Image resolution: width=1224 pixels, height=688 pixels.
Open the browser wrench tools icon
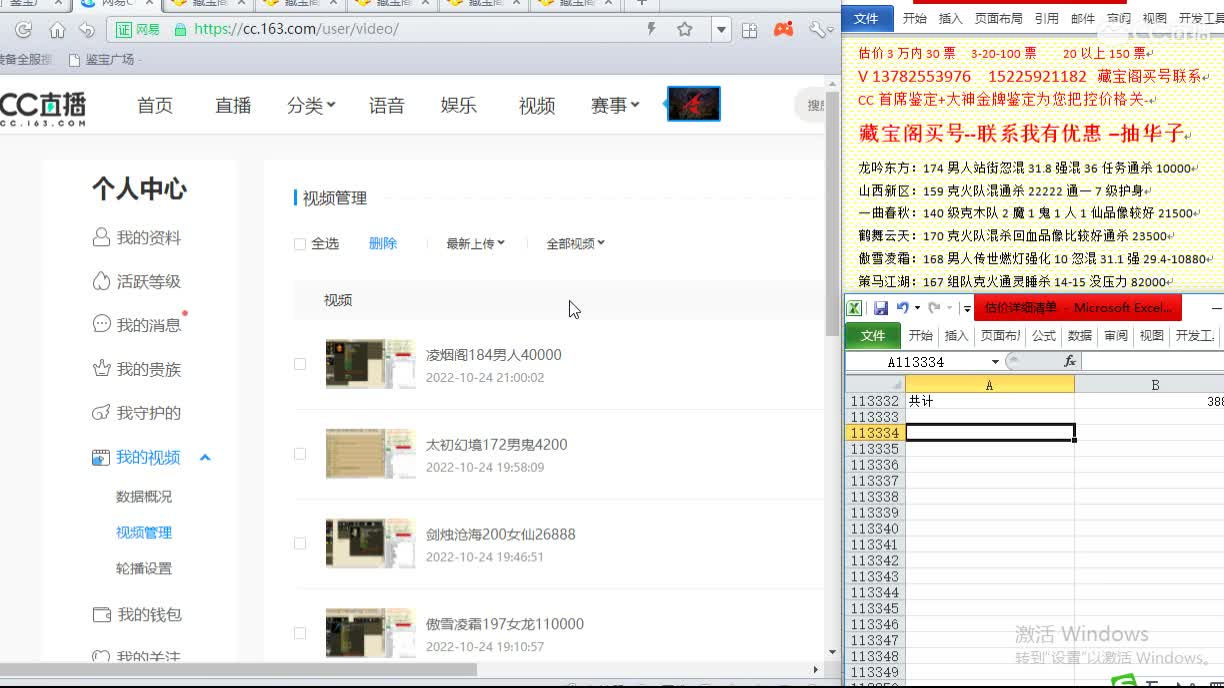click(x=818, y=30)
